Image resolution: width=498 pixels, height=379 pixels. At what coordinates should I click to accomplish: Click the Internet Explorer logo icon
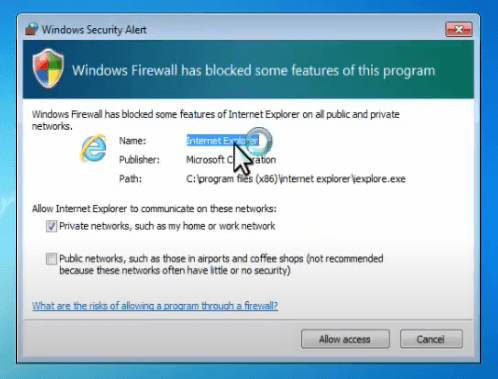(93, 148)
